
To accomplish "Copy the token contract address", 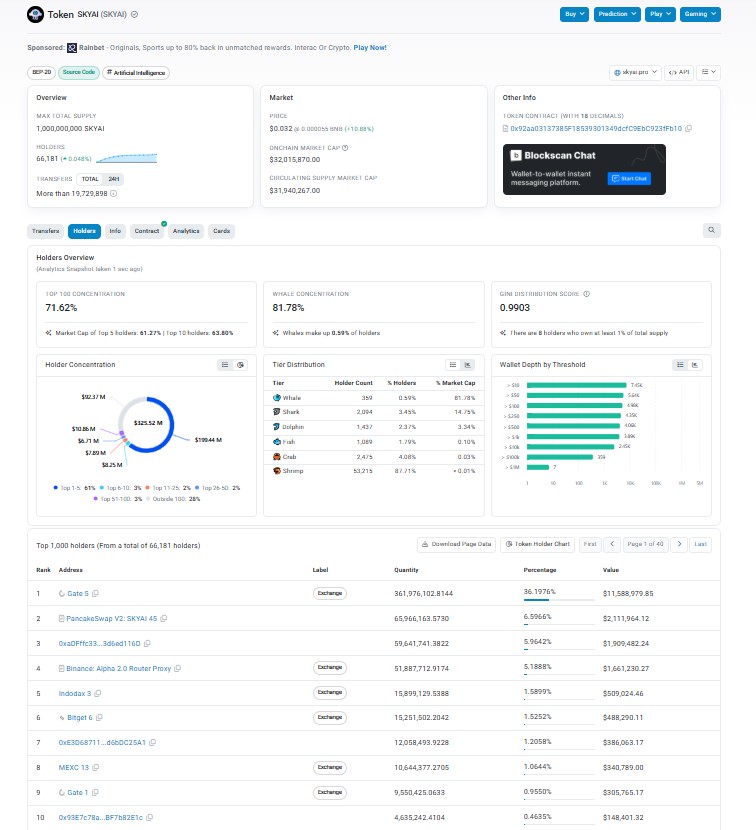I will click(688, 129).
